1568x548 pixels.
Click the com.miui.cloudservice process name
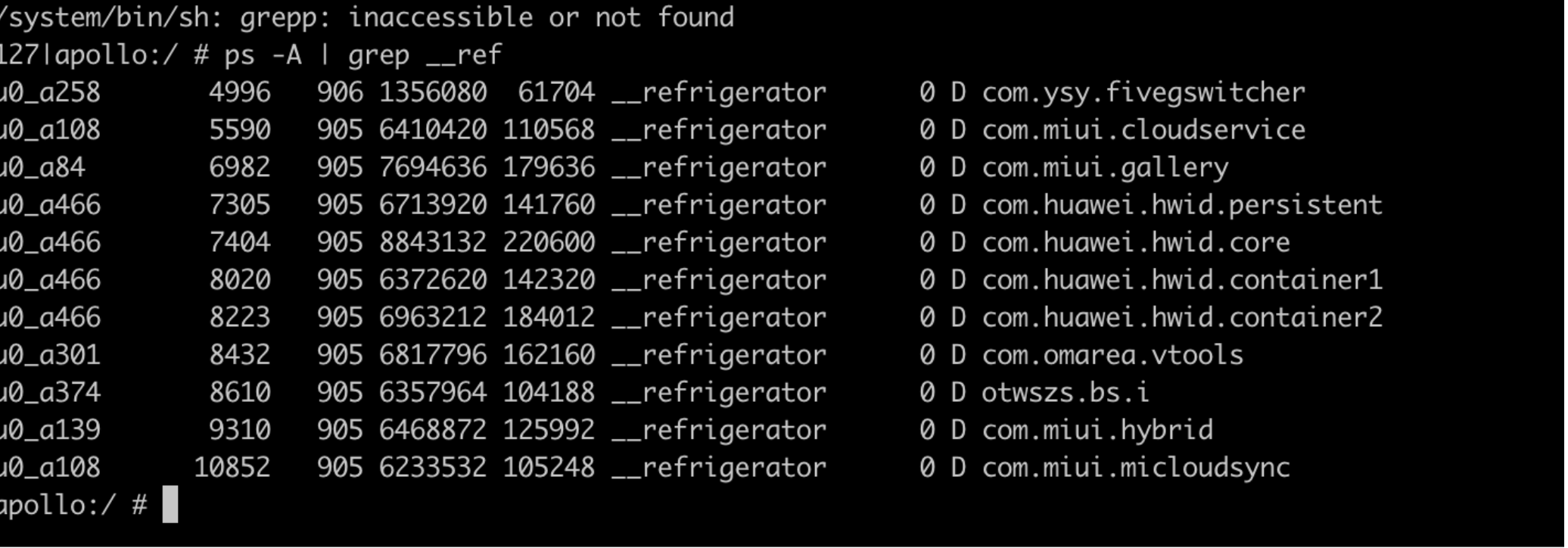[x=1143, y=130]
